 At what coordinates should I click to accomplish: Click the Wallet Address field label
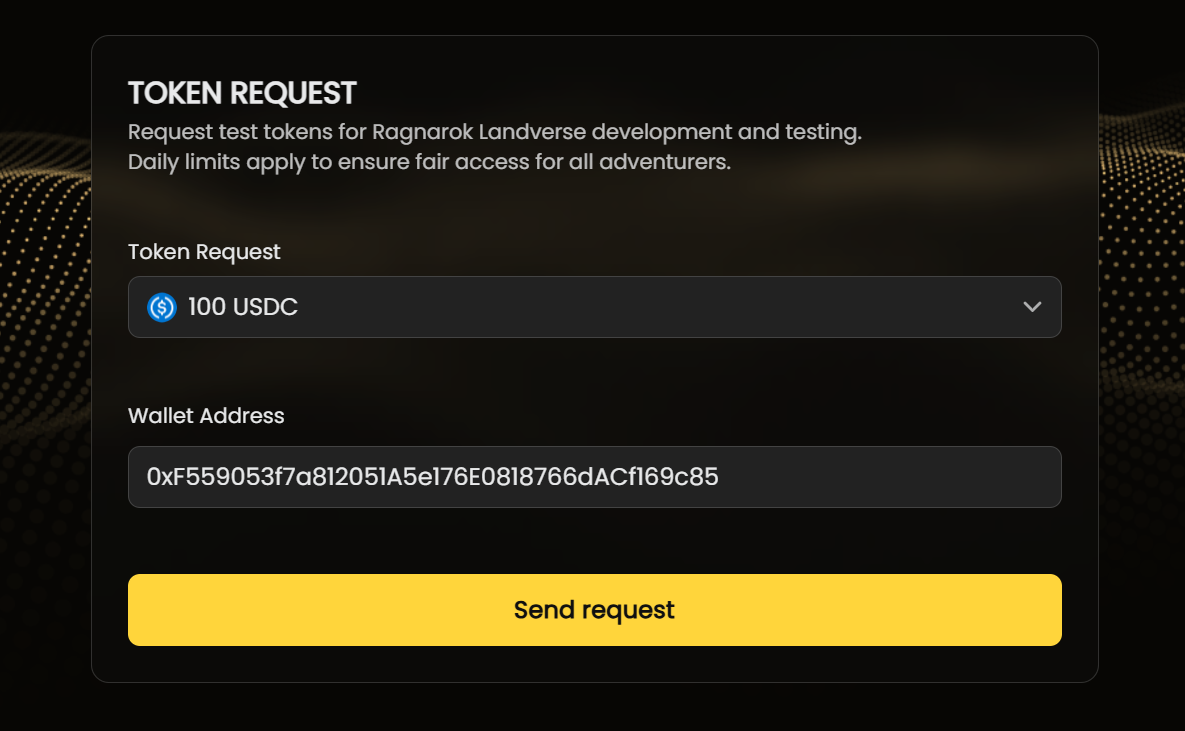(x=206, y=416)
